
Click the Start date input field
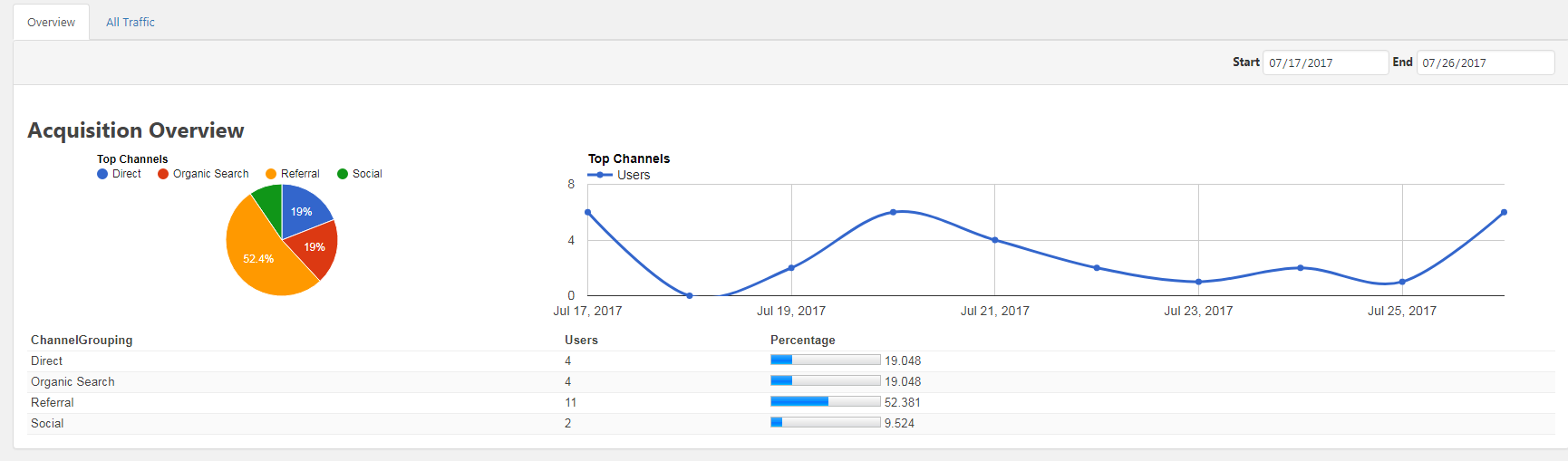(x=1325, y=62)
